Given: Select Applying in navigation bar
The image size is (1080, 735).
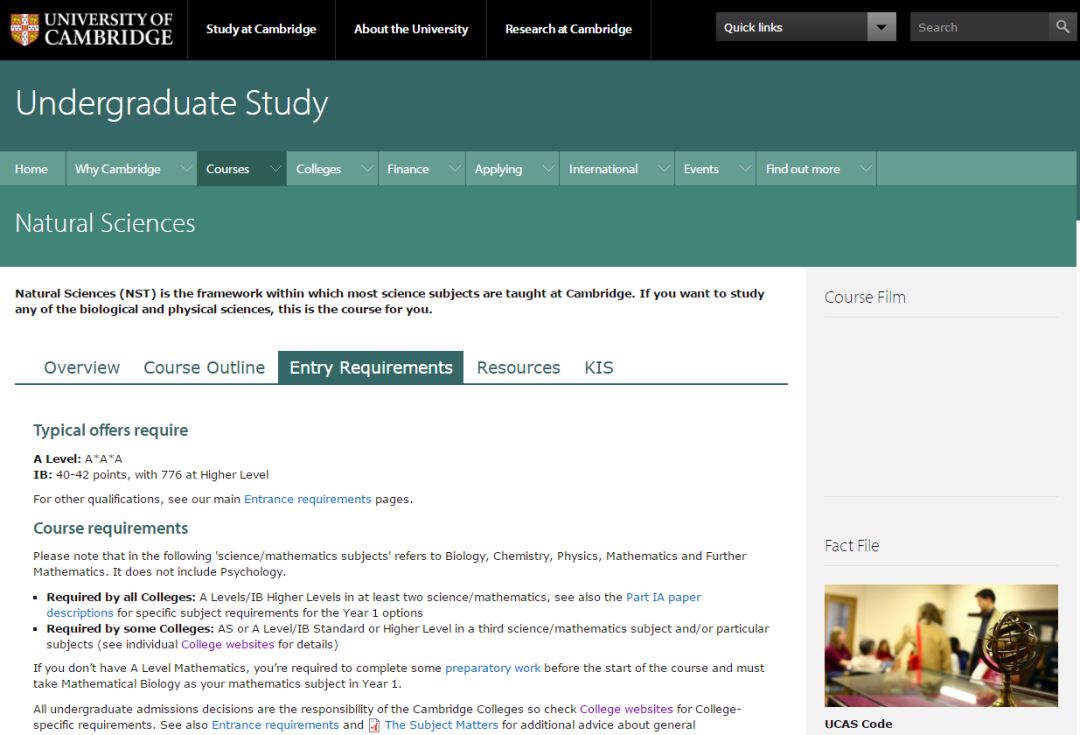Looking at the screenshot, I should pos(498,169).
